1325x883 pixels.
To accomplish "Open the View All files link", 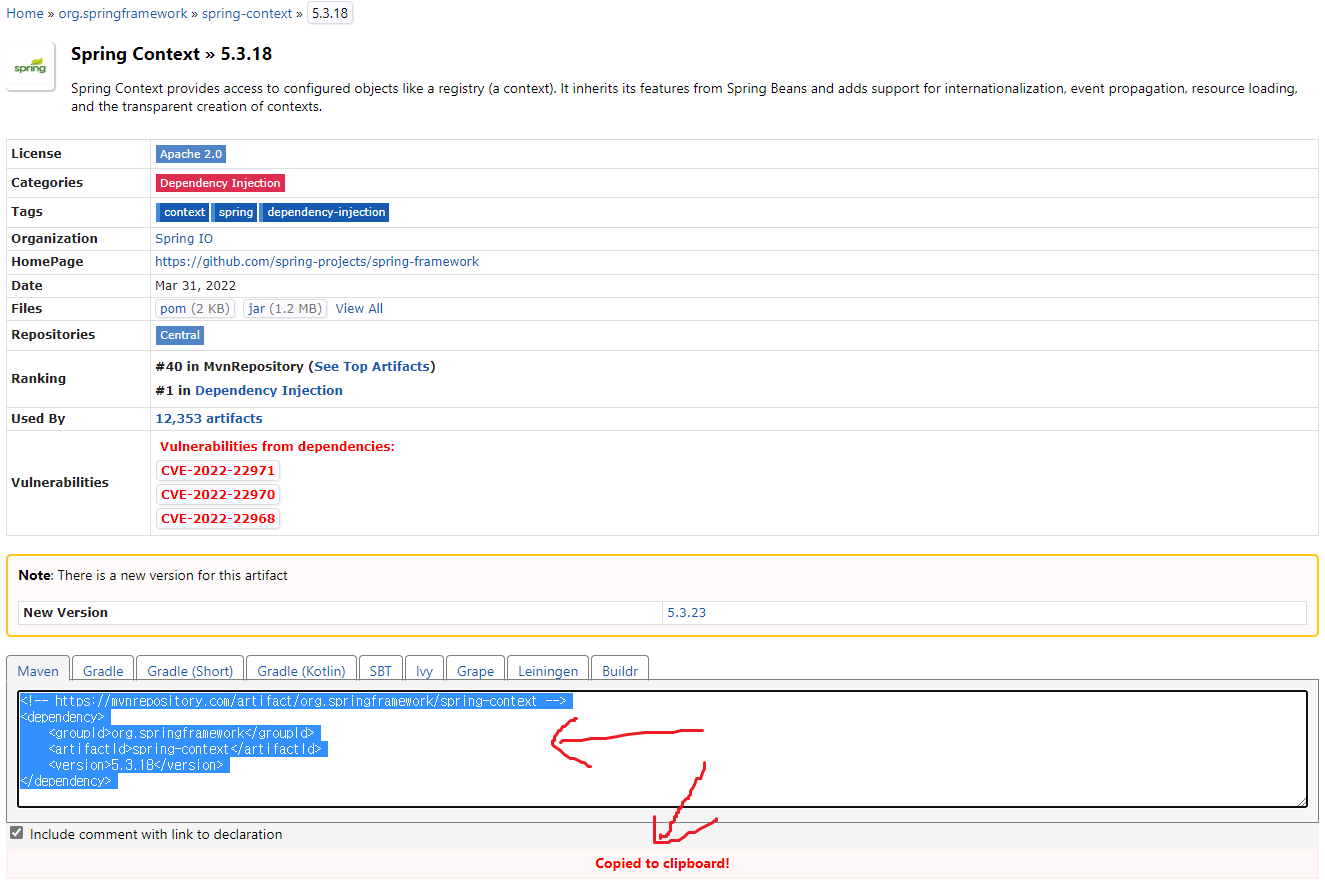I will pyautogui.click(x=359, y=309).
